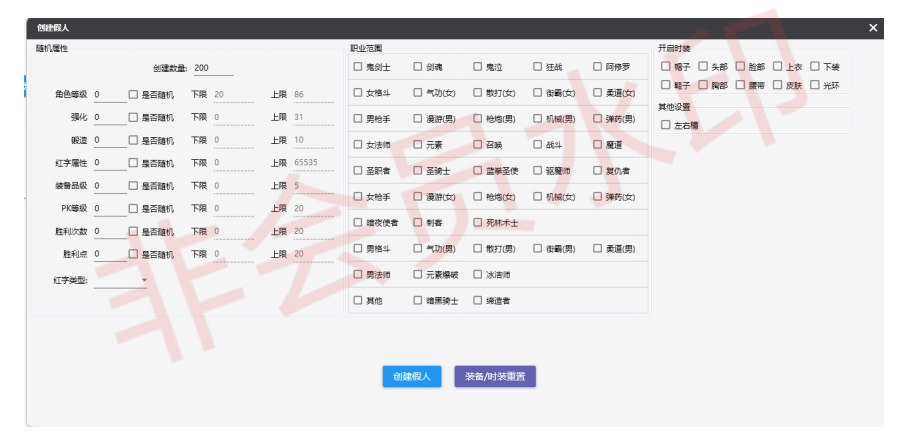Check the 蓝拳圣使 checkbox
This screenshot has width=914, height=435.
(x=478, y=170)
